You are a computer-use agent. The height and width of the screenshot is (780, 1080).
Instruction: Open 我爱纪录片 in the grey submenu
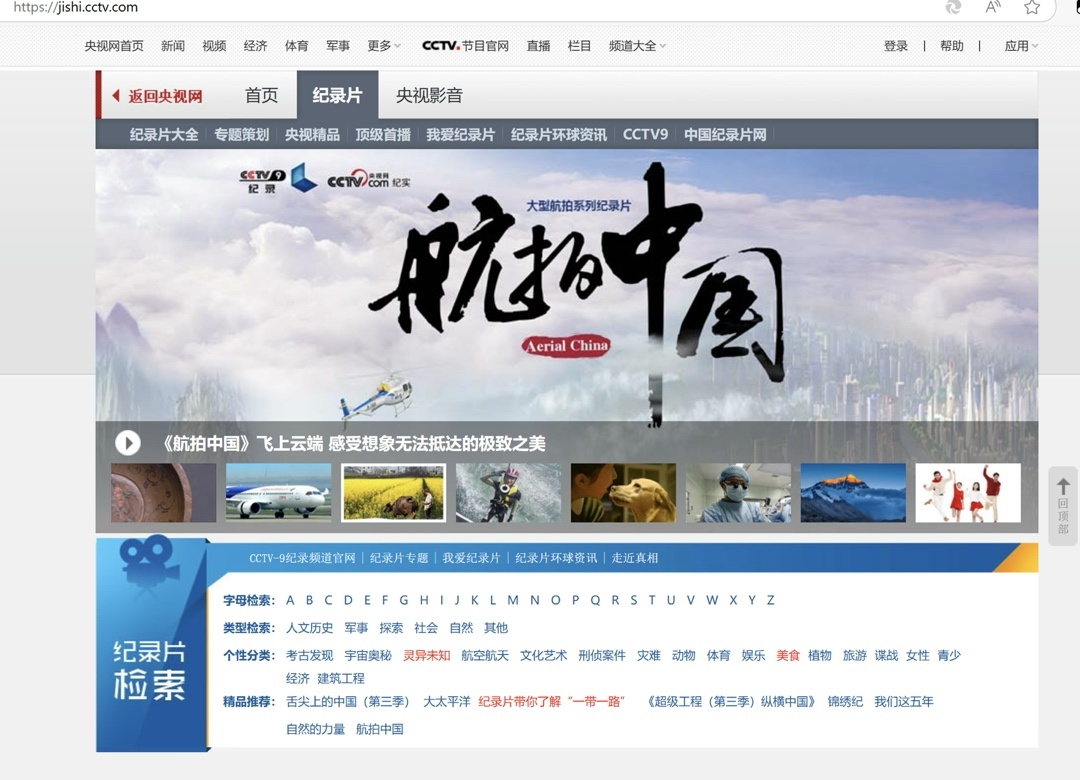pyautogui.click(x=460, y=134)
